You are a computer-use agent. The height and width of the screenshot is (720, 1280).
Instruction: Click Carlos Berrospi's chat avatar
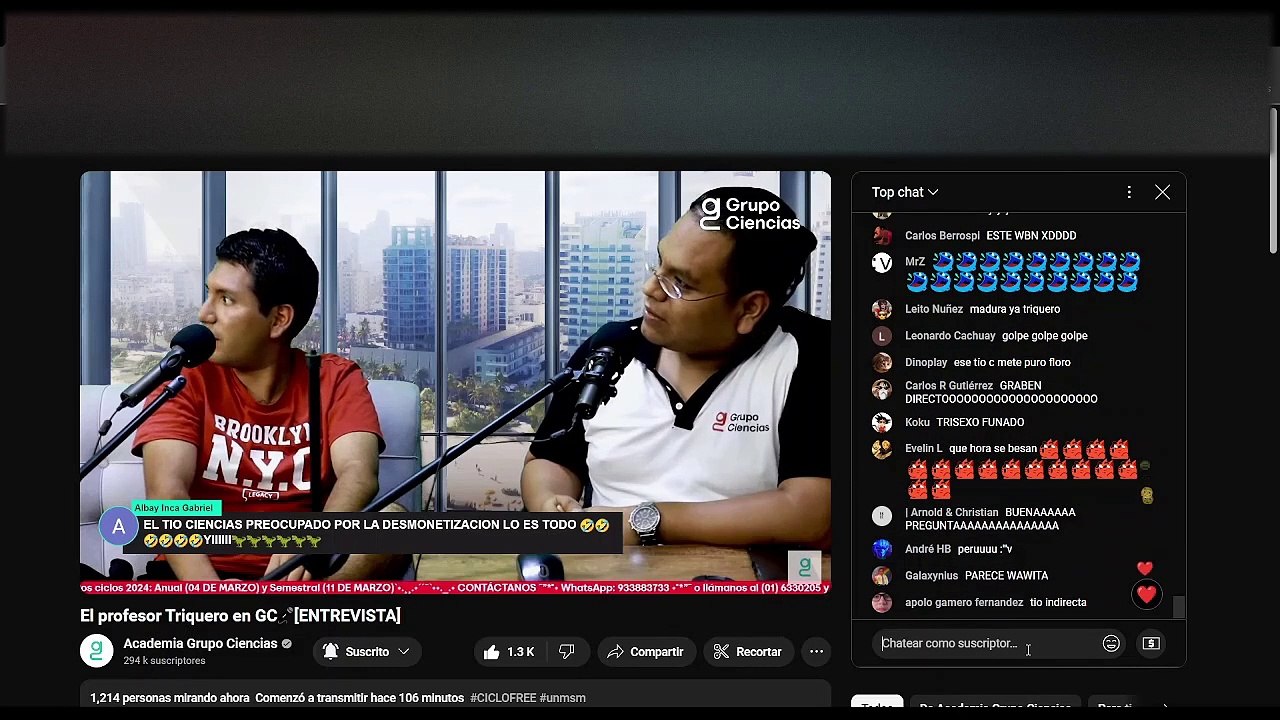(882, 236)
